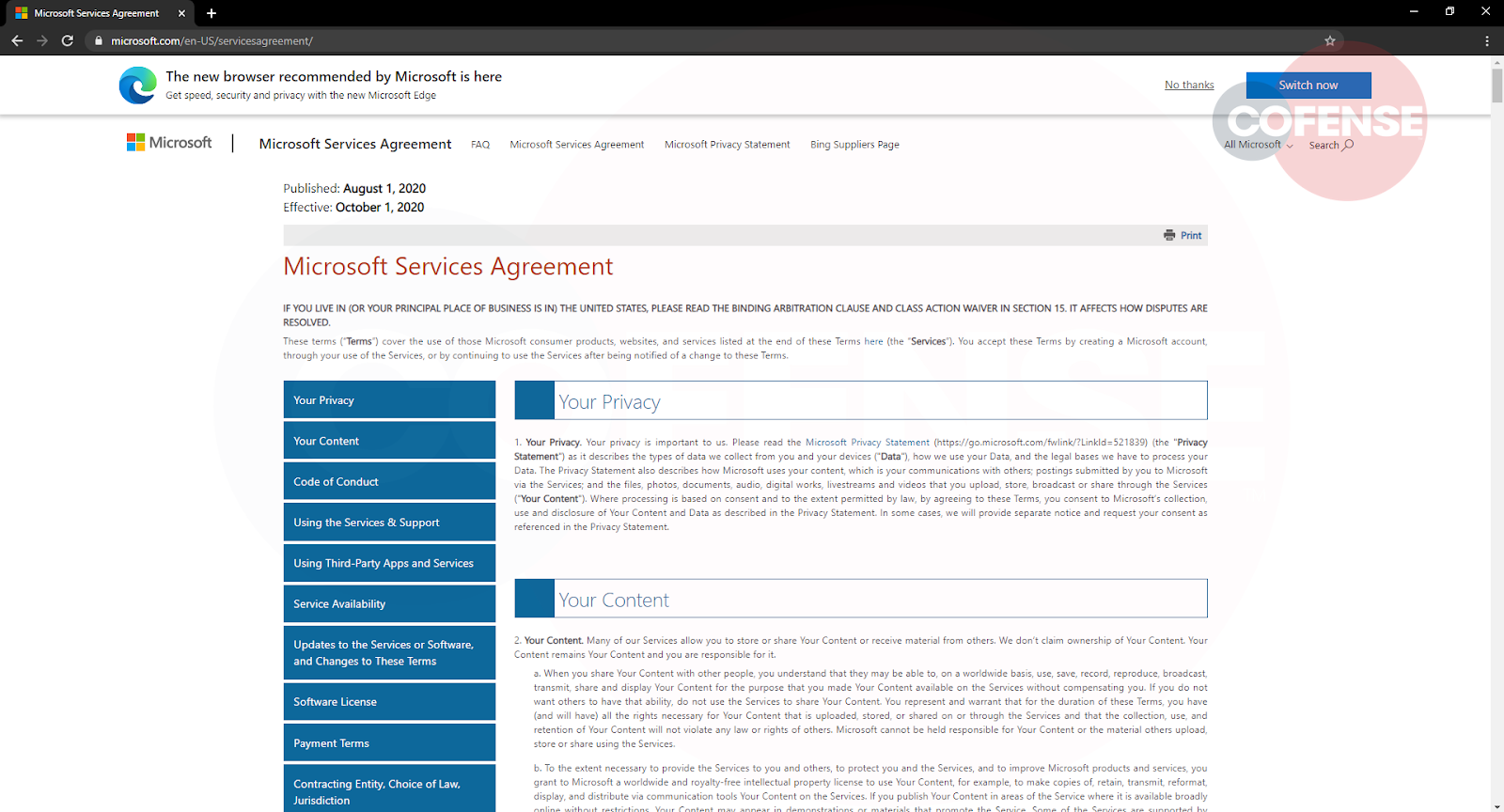Click the Your Privacy section heading

[609, 402]
